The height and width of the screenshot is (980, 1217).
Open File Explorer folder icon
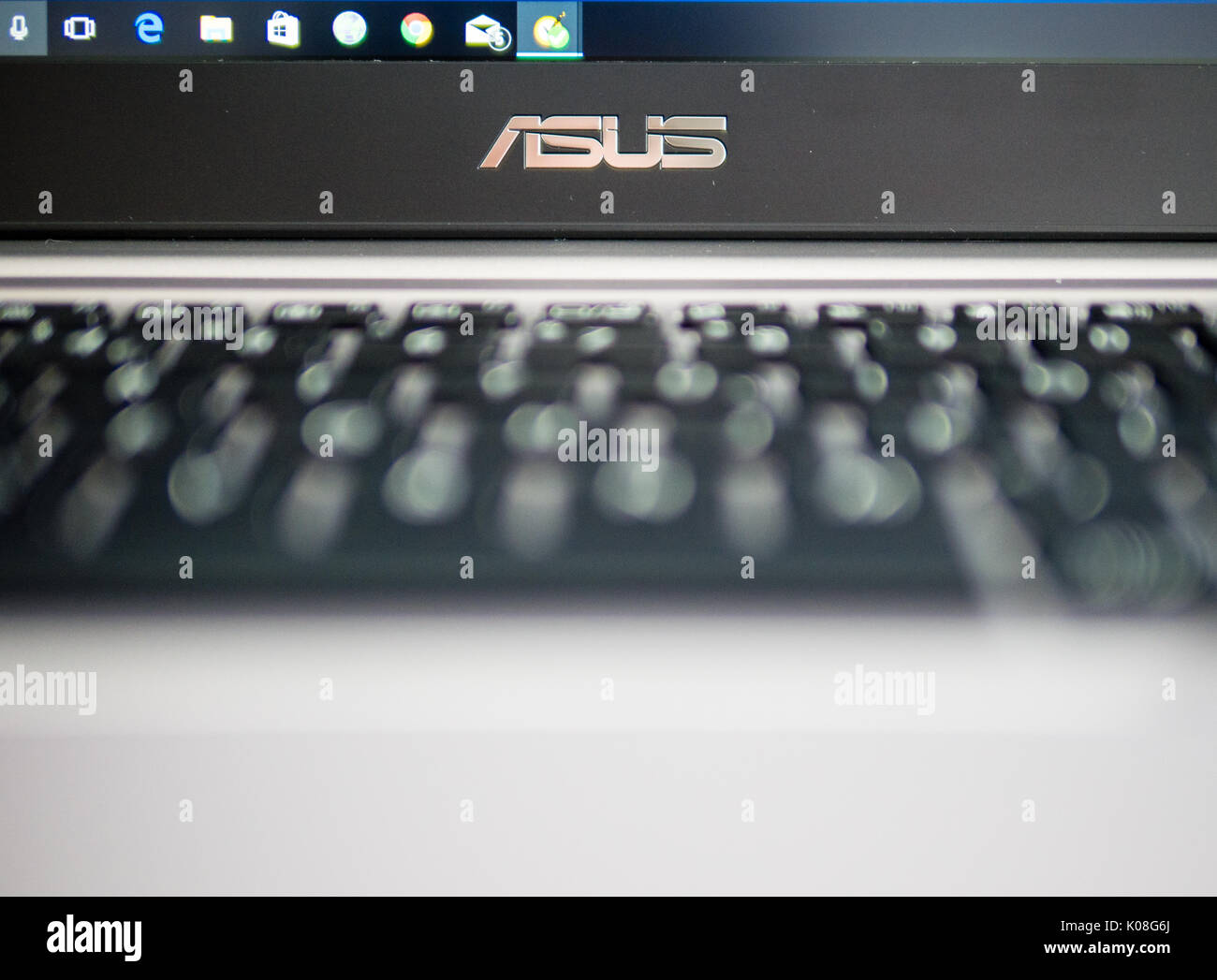point(216,29)
